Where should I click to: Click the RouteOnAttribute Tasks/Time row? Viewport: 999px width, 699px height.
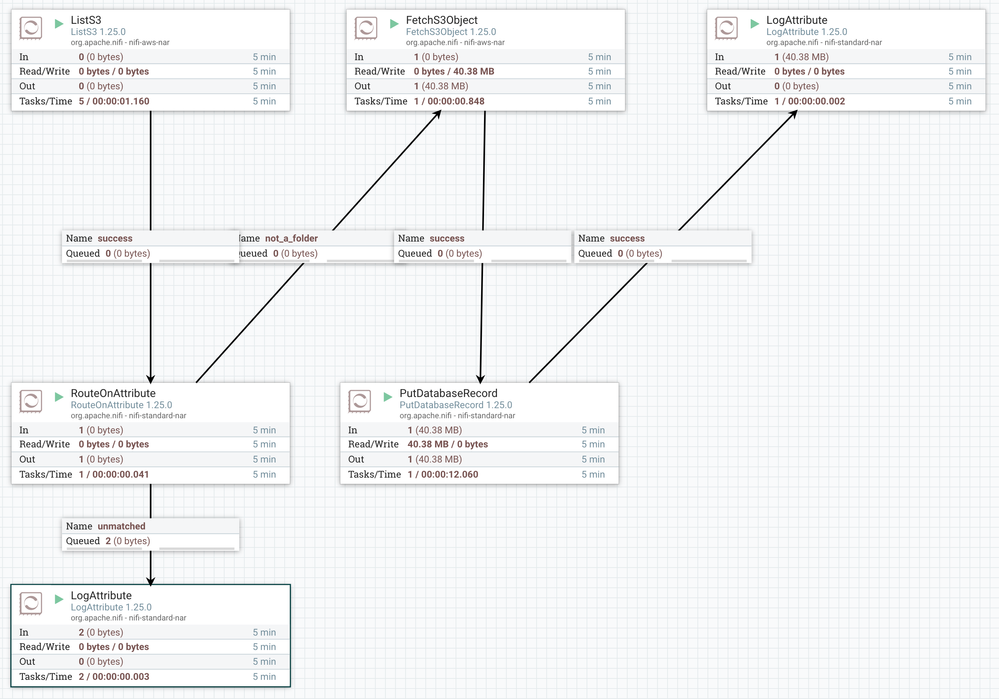click(x=150, y=475)
